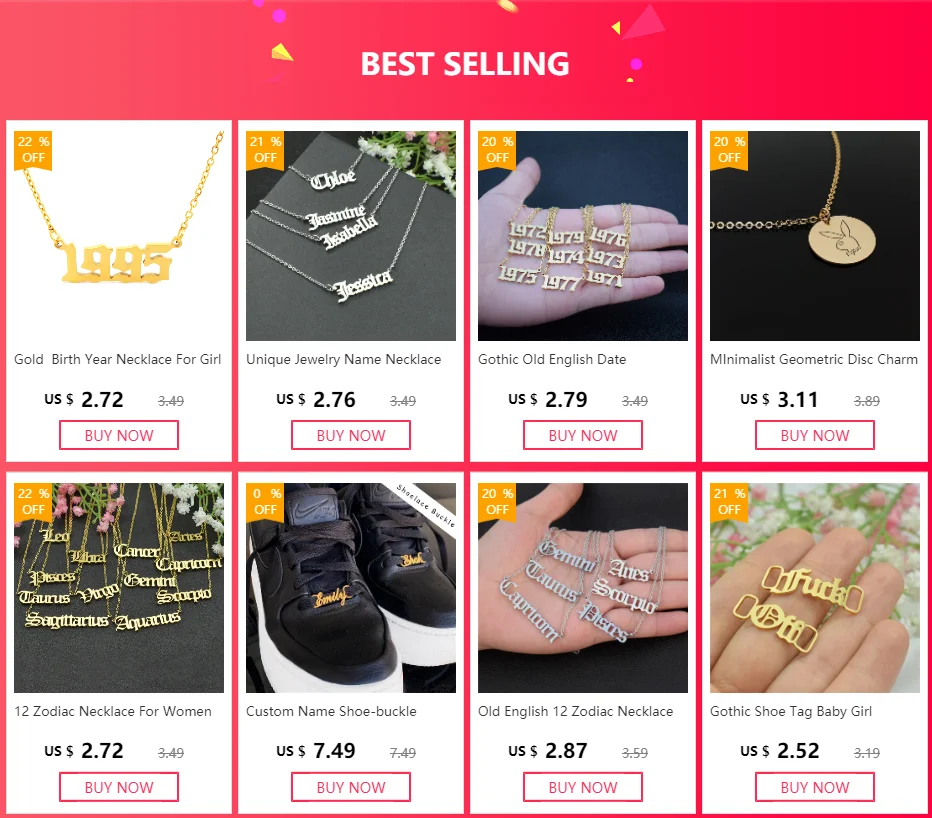Open the black sneaker shoe-buckle image
932x818 pixels.
(x=351, y=587)
